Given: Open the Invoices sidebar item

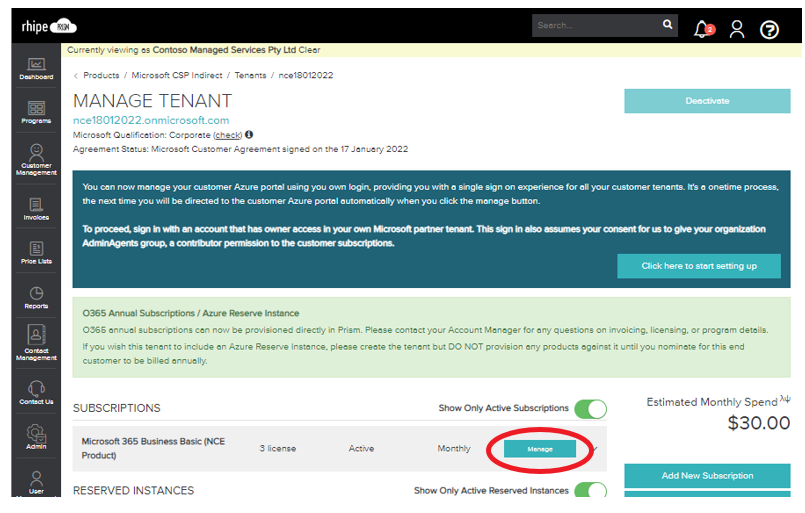Looking at the screenshot, I should tap(36, 209).
